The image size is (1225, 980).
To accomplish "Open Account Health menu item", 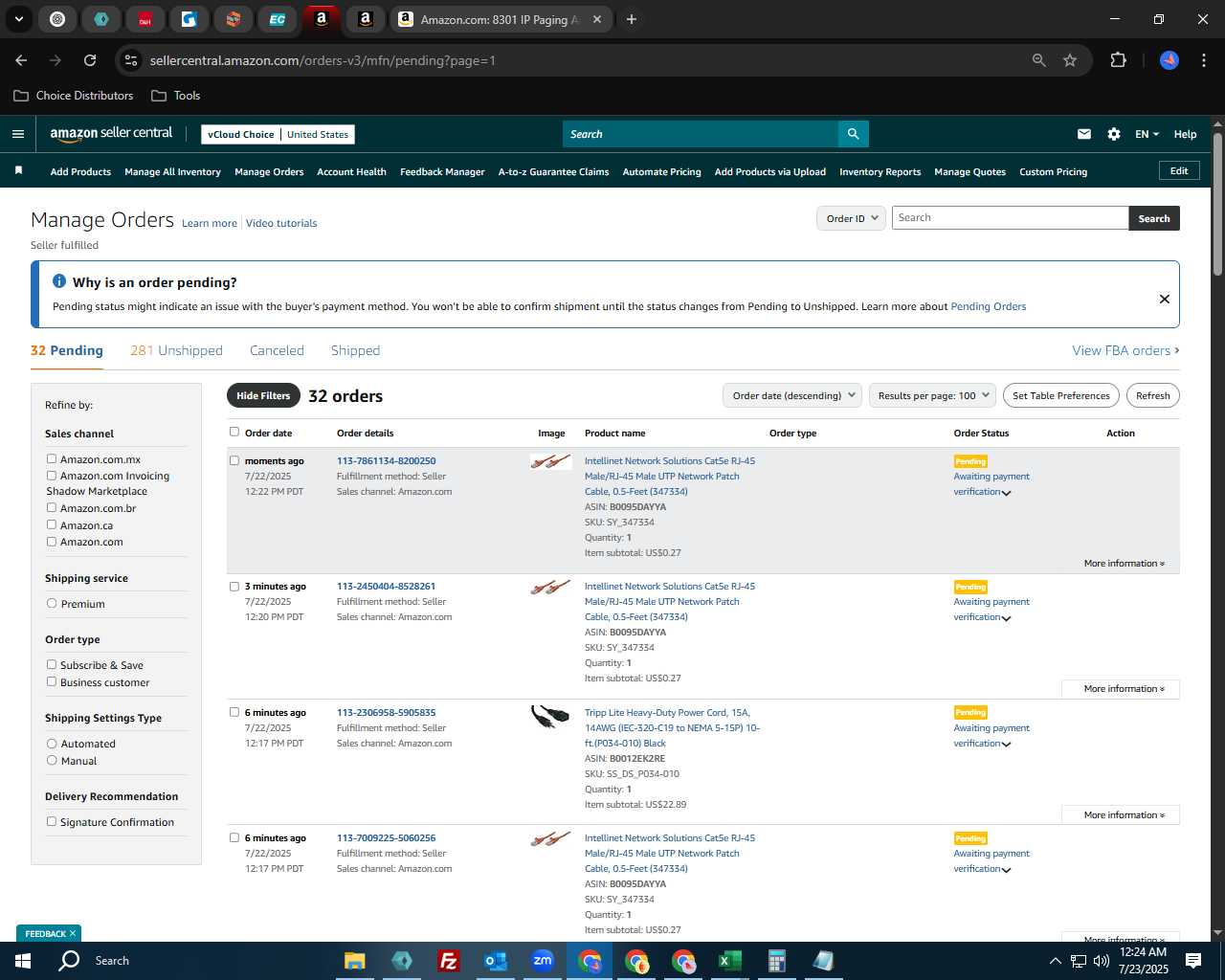I will click(x=351, y=172).
